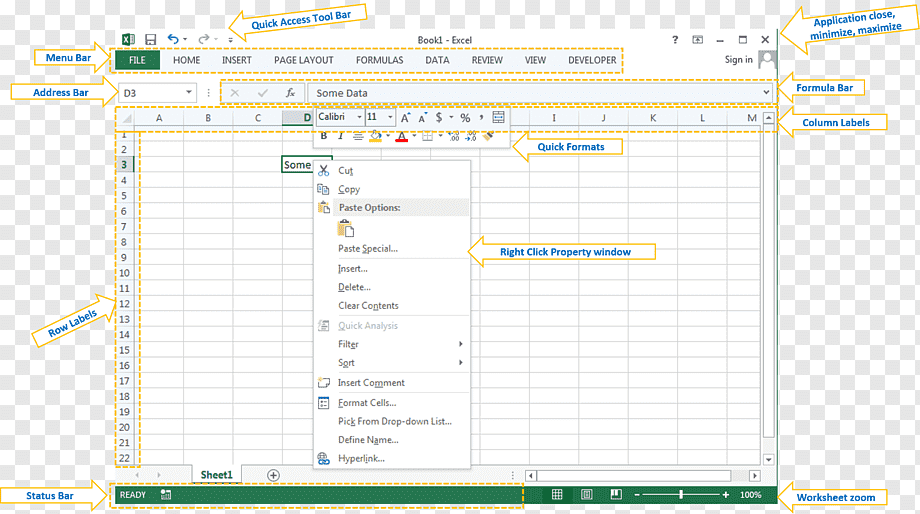Open the REVIEW tab
This screenshot has width=920, height=514.
coord(487,60)
